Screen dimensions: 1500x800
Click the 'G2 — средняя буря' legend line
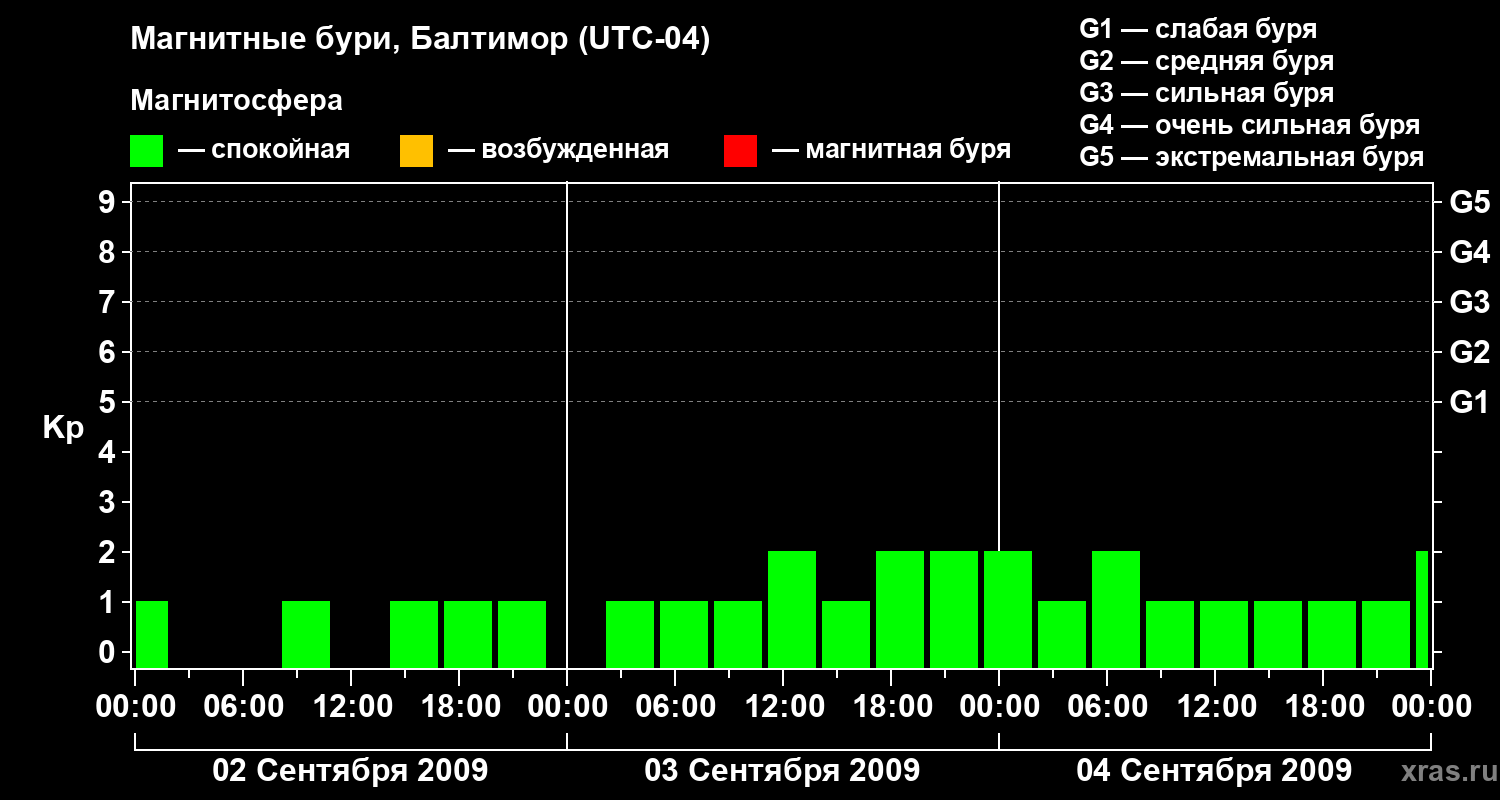[x=1206, y=61]
